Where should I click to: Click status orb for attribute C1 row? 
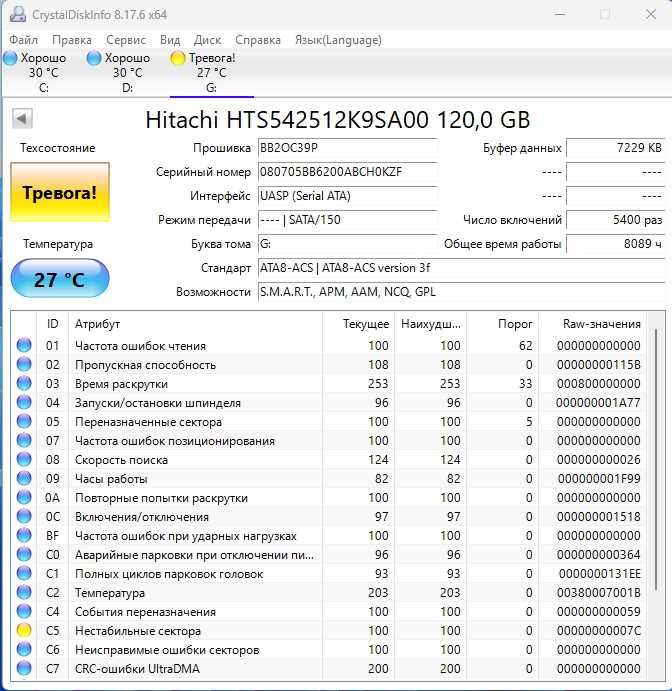click(x=24, y=573)
